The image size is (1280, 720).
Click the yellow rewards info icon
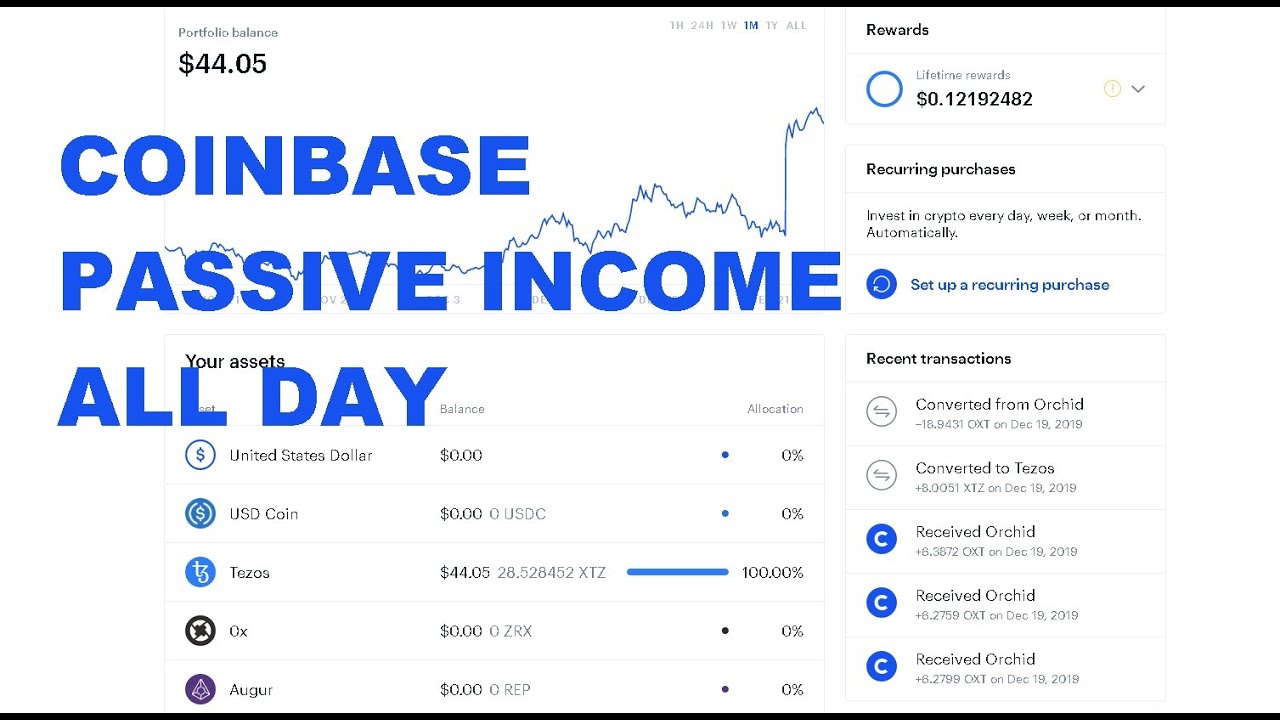(x=1112, y=89)
